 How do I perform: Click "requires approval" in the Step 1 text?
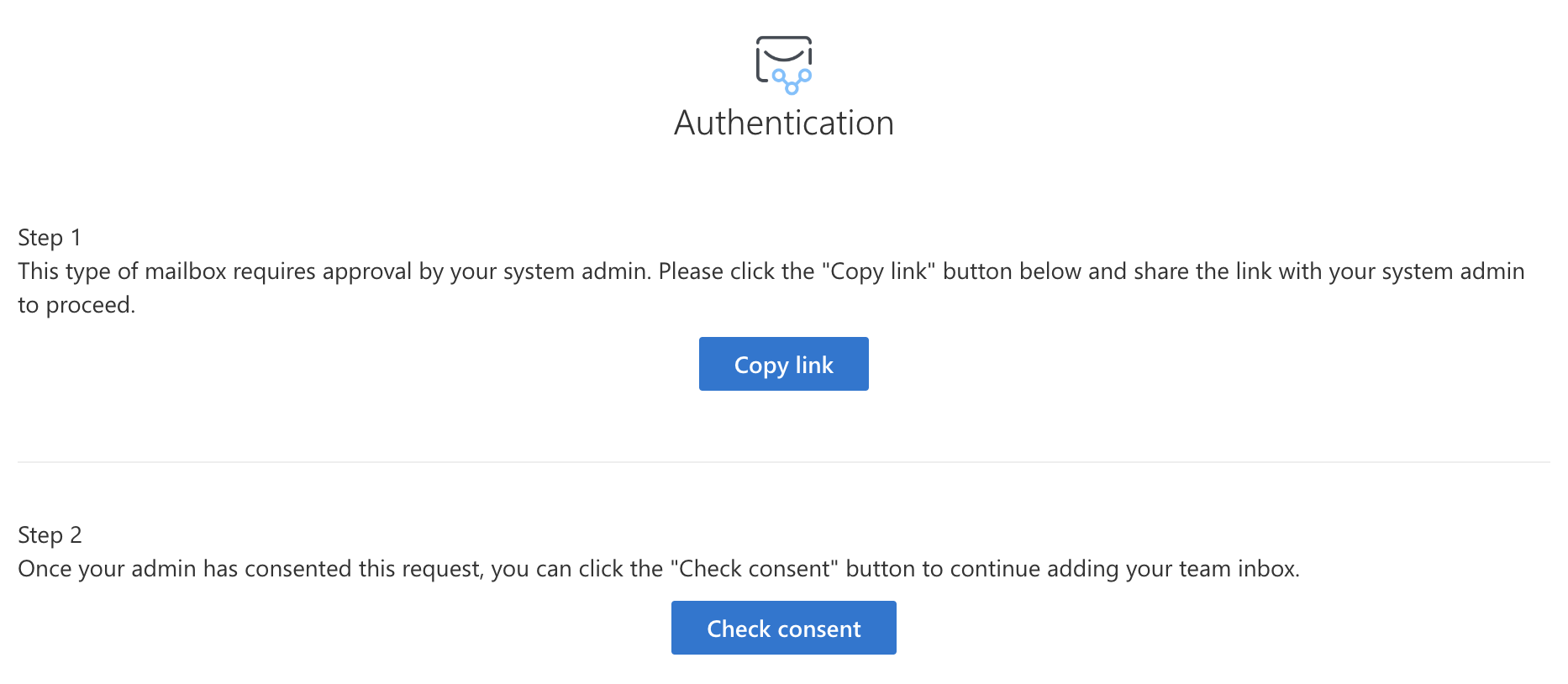323,271
